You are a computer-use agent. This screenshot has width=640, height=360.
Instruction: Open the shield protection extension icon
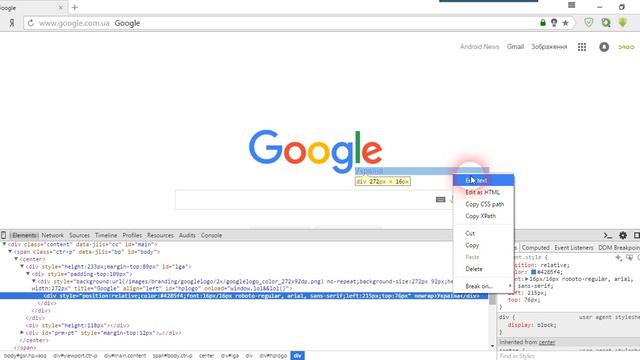(x=588, y=22)
